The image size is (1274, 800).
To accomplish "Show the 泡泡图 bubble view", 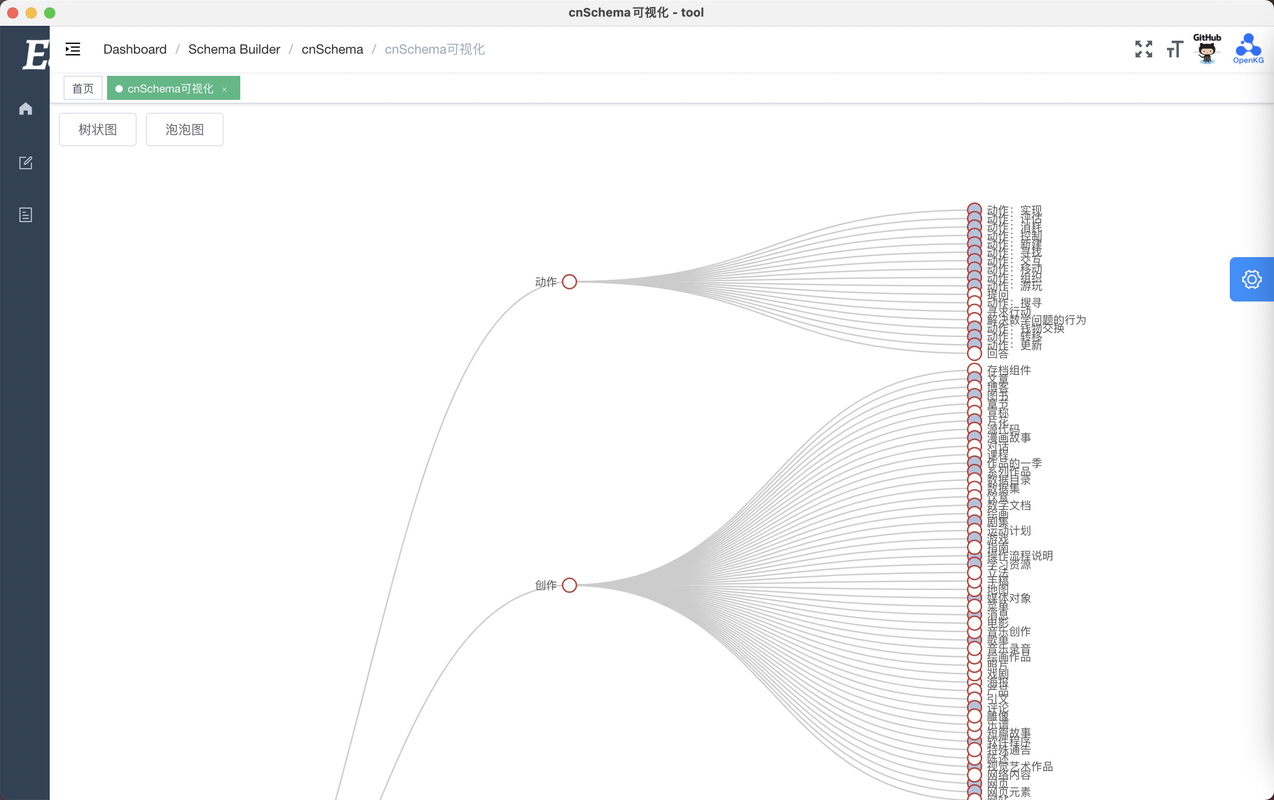I will pos(185,130).
